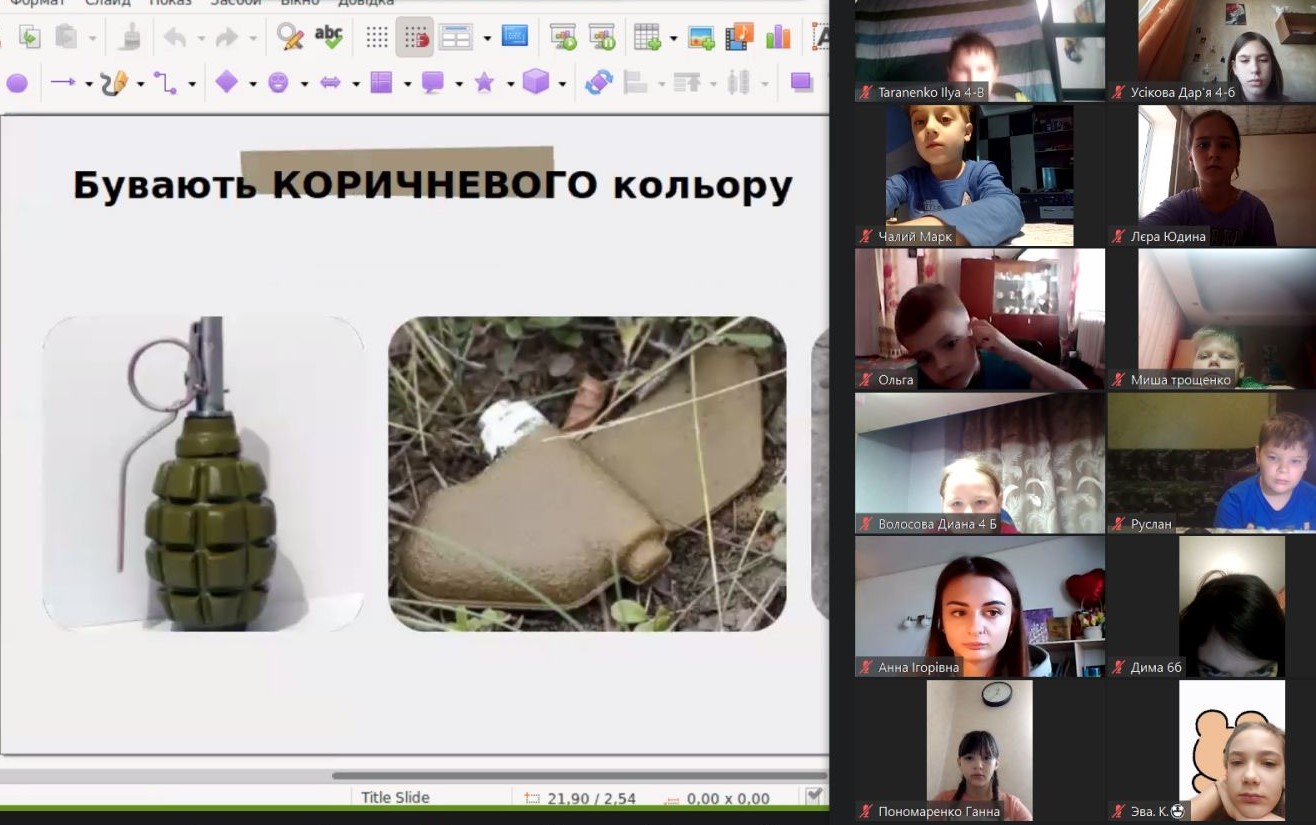Click the document-modified indicator in status bar
The height and width of the screenshot is (825, 1316).
[815, 796]
